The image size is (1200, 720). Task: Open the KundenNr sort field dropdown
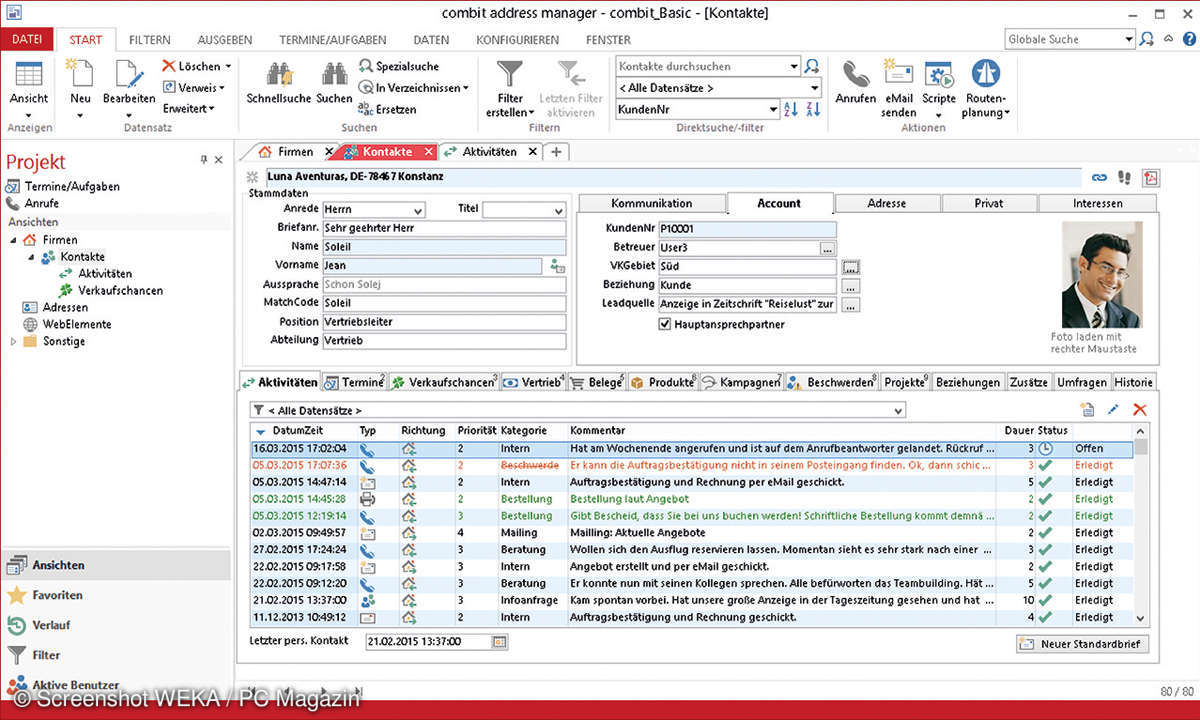773,109
